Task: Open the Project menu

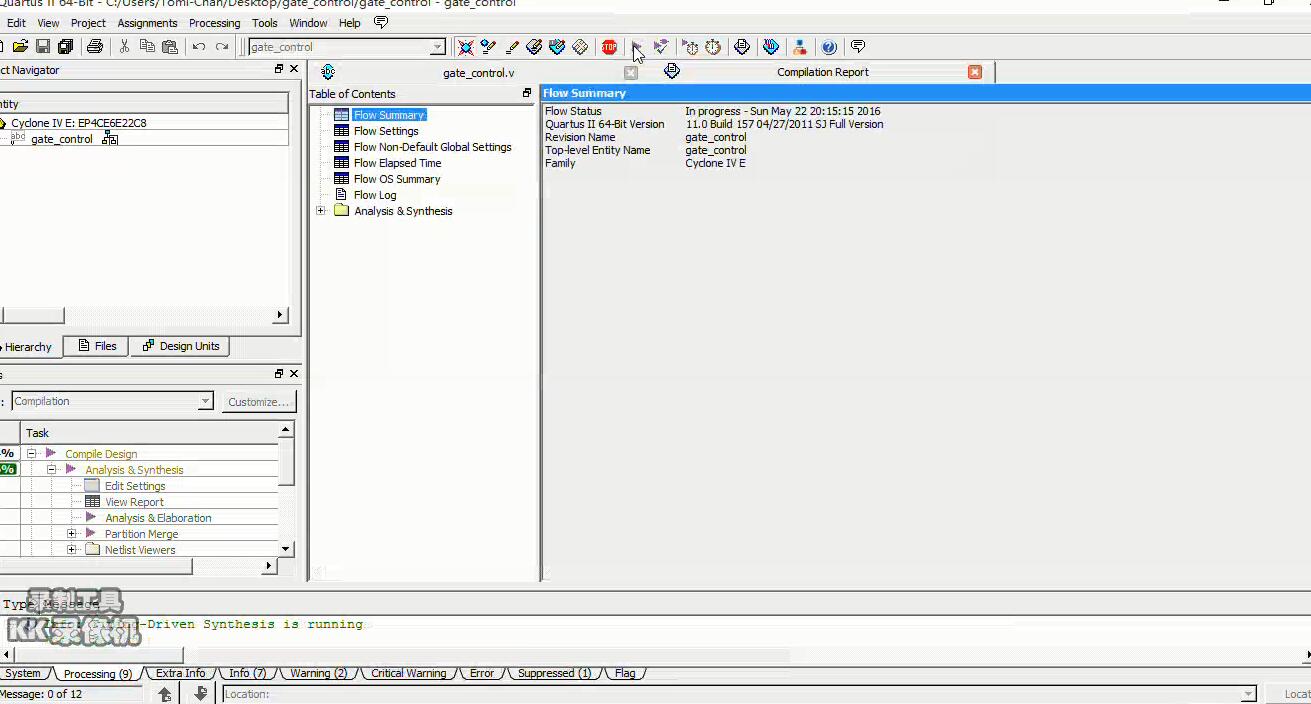Action: pos(88,23)
